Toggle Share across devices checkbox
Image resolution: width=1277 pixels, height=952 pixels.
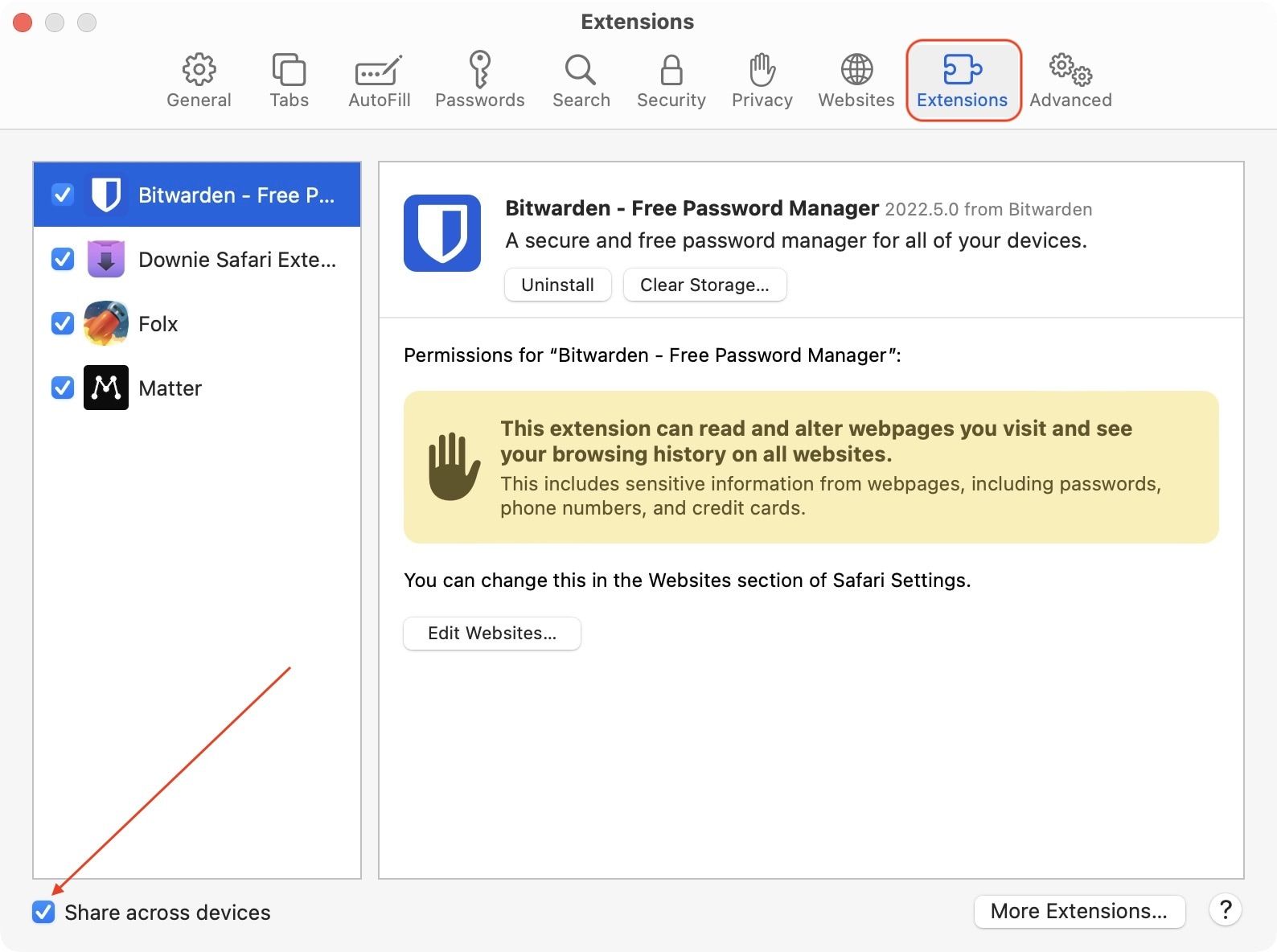tap(43, 912)
